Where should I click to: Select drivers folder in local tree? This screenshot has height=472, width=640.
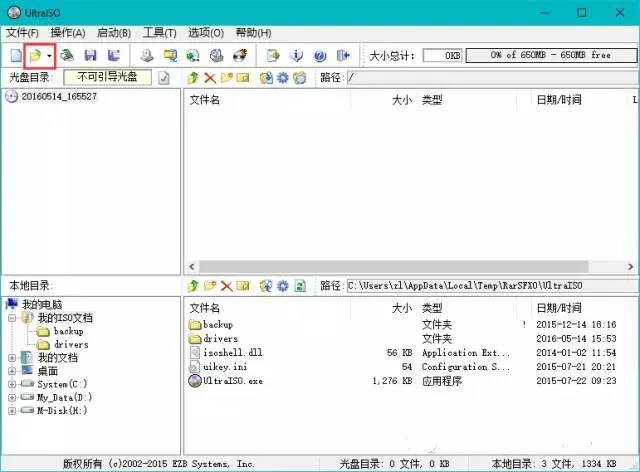[x=71, y=345]
